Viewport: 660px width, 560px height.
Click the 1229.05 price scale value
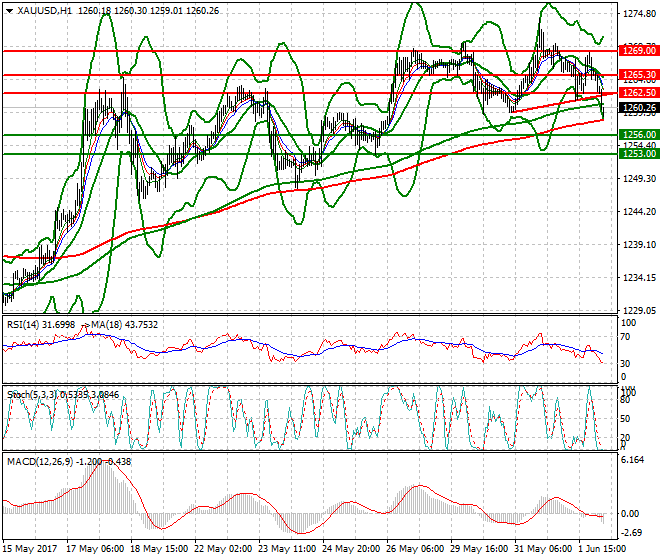coord(639,310)
